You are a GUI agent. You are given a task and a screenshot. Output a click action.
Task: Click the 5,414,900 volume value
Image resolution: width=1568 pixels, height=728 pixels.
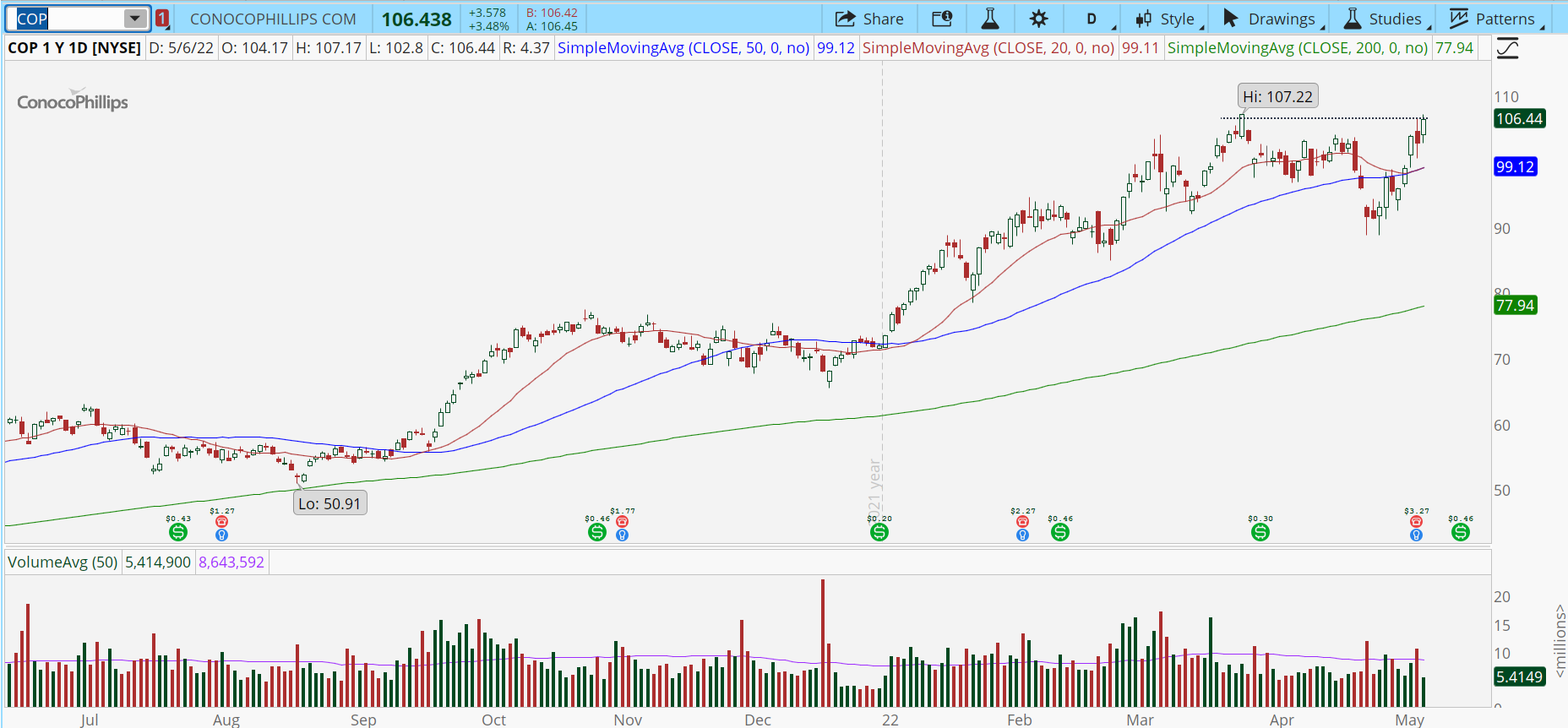(x=158, y=562)
